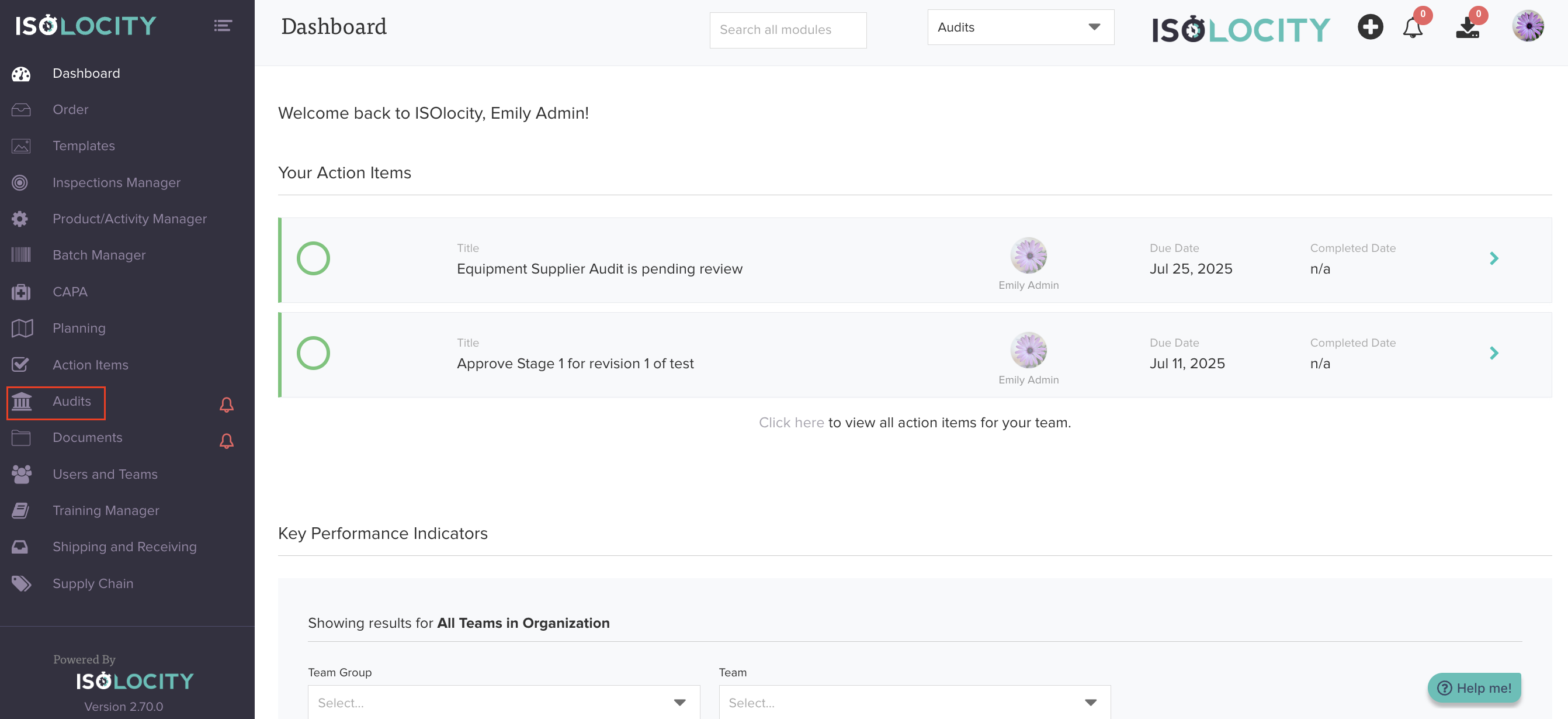Select Users and Teams in sidebar
The image size is (1568, 719).
105,473
